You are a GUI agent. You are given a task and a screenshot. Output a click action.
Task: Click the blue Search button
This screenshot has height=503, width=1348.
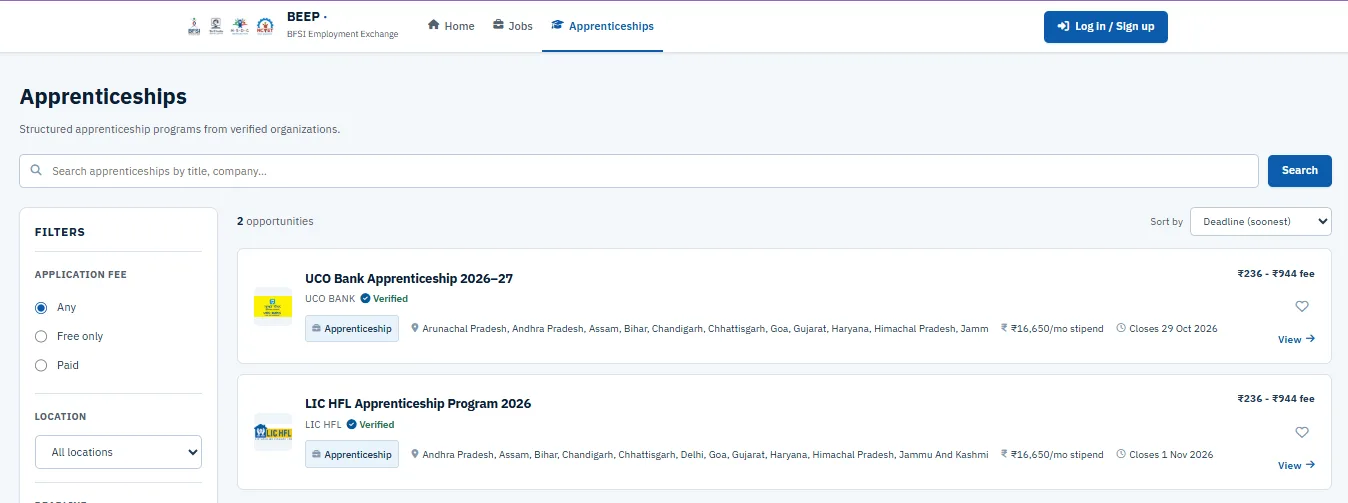coord(1299,171)
